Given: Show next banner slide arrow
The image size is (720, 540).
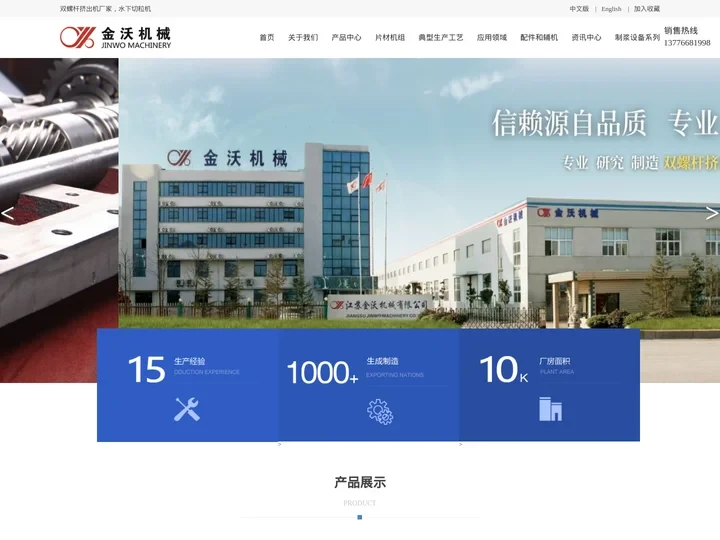Looking at the screenshot, I should pyautogui.click(x=712, y=214).
